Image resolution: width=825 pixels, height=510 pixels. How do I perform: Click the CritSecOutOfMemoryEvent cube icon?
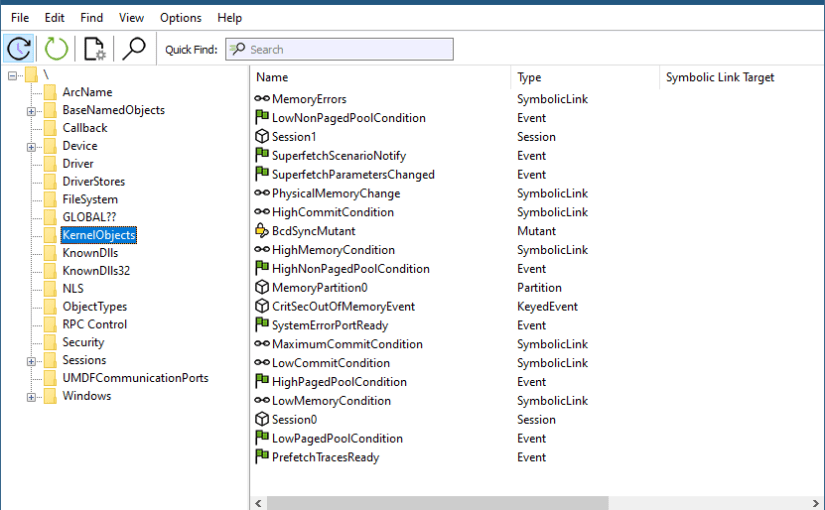(x=262, y=306)
